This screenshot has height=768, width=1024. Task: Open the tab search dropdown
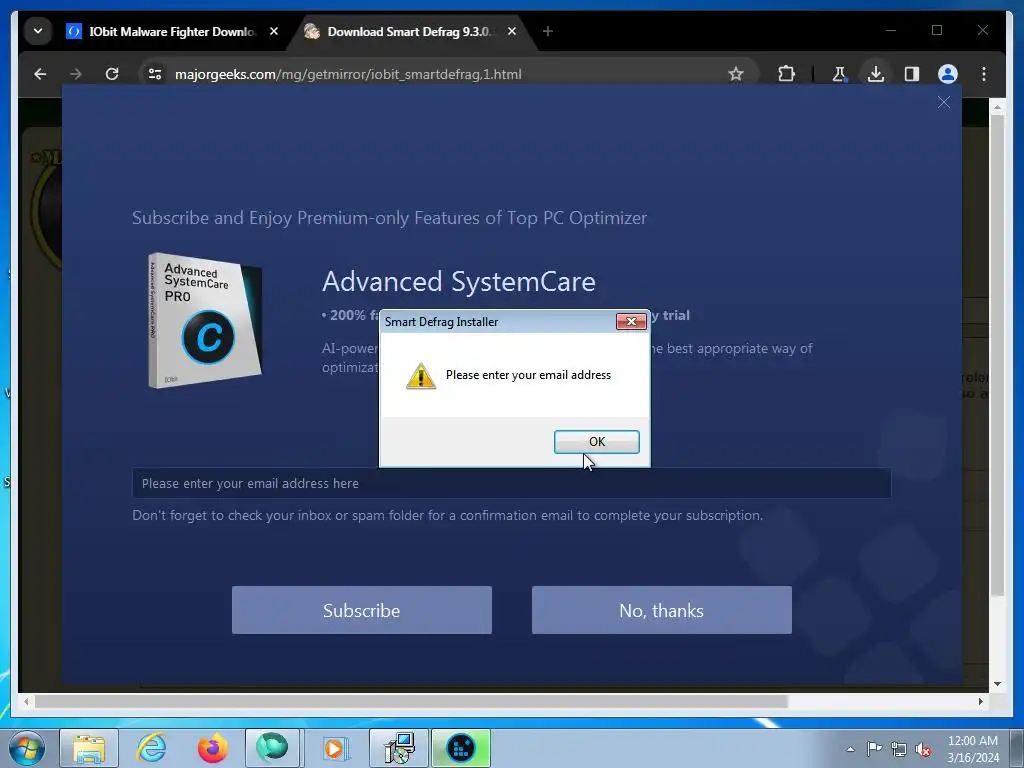pyautogui.click(x=38, y=31)
